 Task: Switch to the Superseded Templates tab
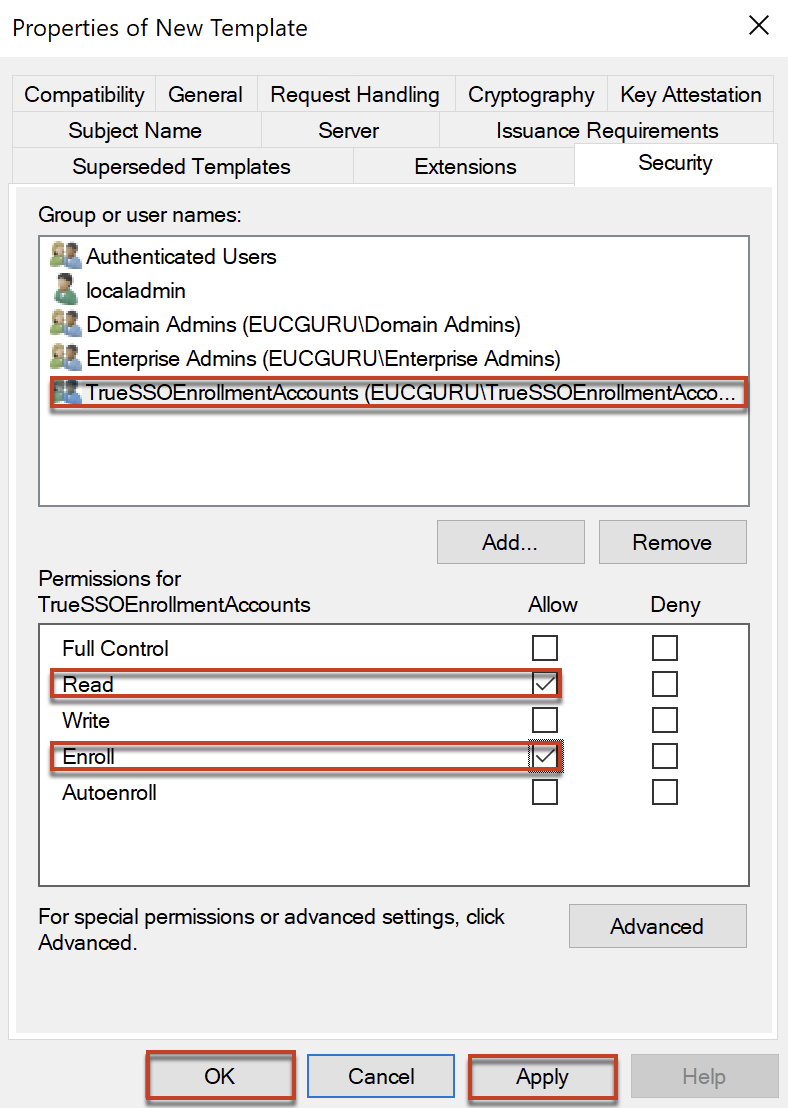(182, 167)
